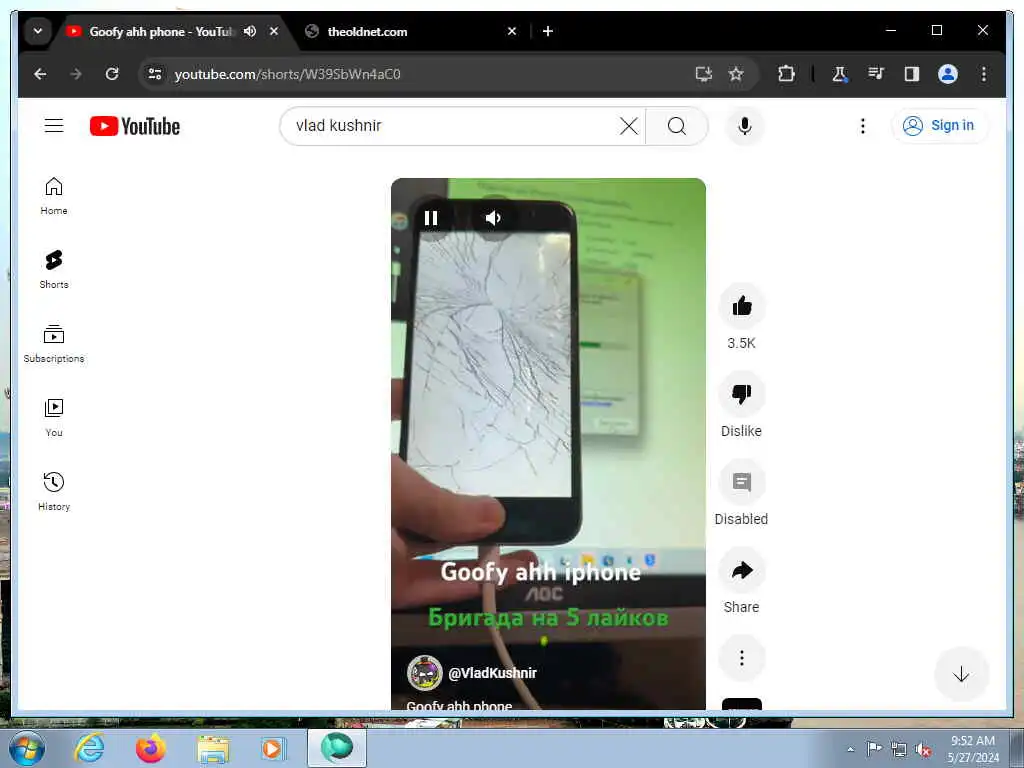1024x768 pixels.
Task: Open the @VladKushnir channel avatar
Action: click(x=424, y=673)
